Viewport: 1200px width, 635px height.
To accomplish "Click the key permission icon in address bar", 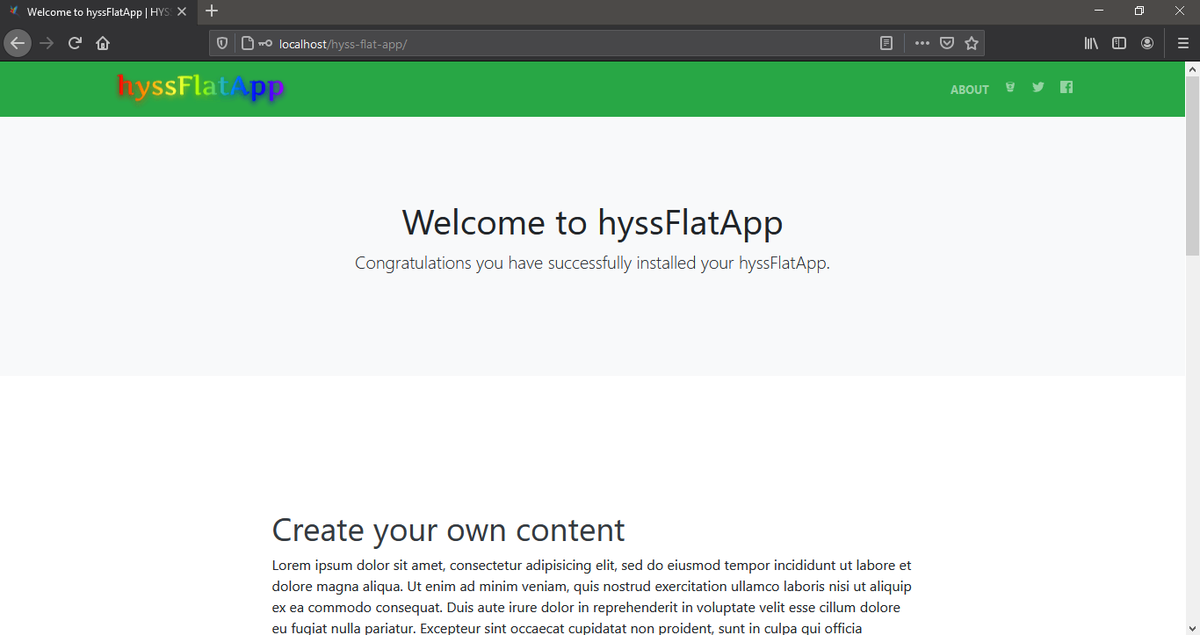I will coord(265,44).
